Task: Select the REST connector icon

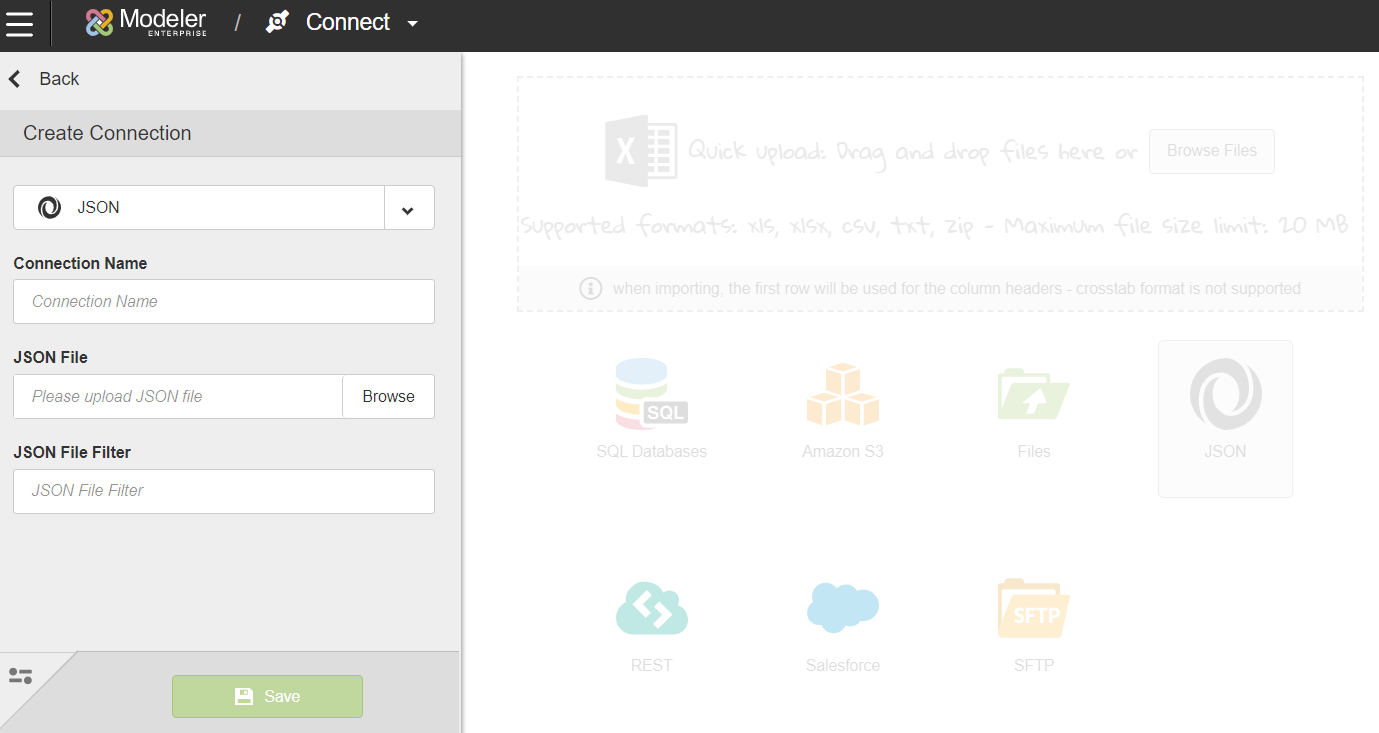Action: point(651,609)
